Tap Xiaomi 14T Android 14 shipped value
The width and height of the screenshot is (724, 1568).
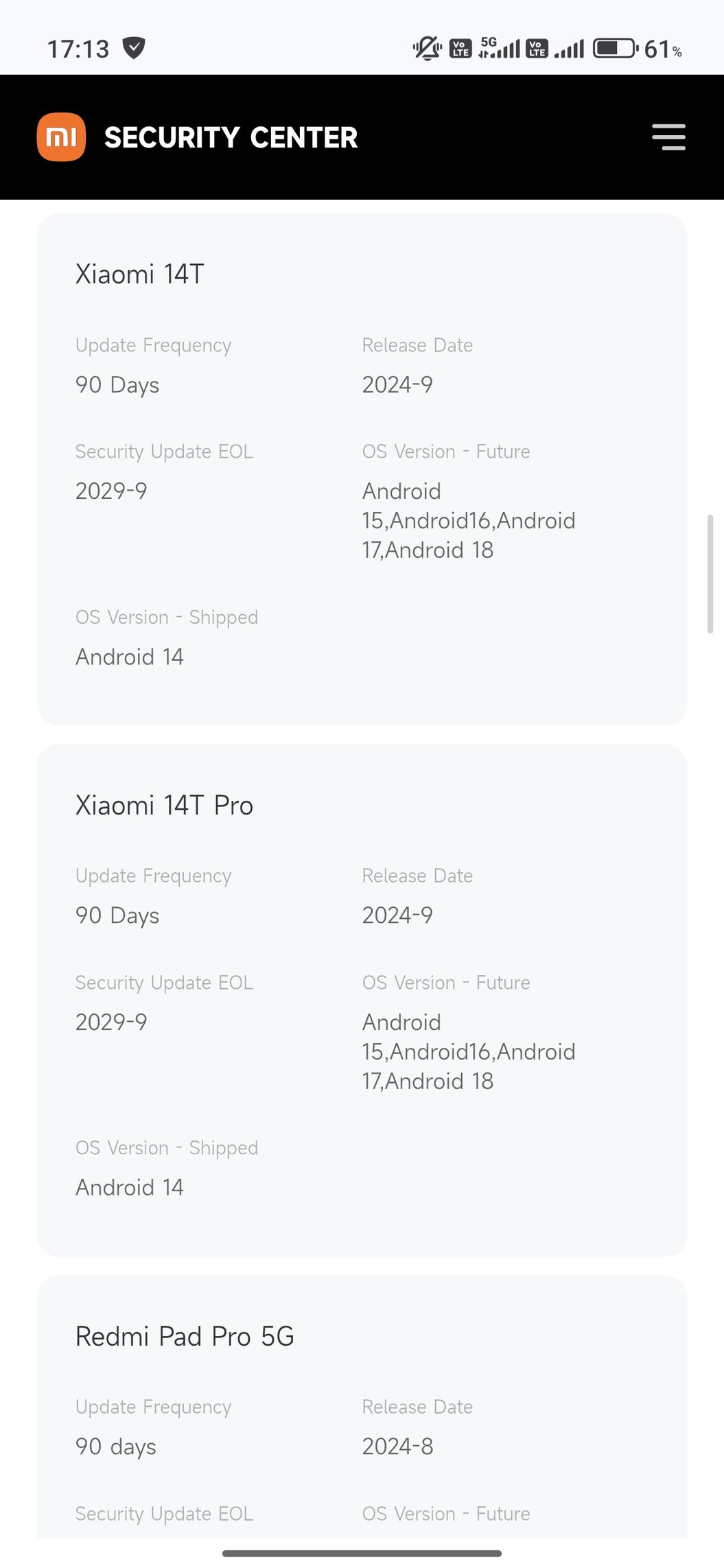pos(130,657)
